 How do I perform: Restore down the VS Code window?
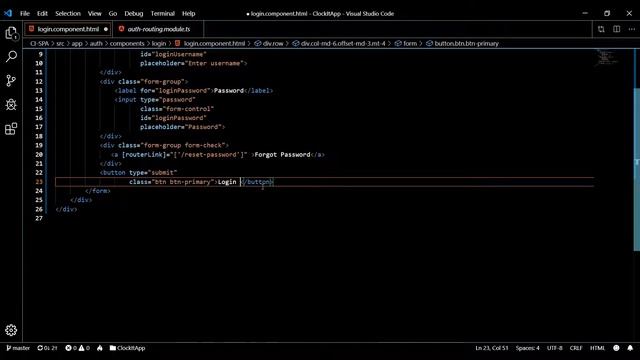[x=607, y=13]
